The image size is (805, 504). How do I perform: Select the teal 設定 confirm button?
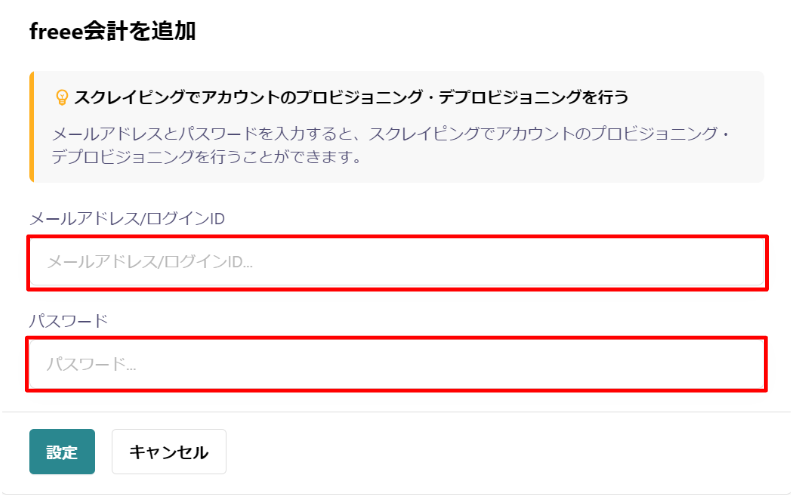point(62,452)
